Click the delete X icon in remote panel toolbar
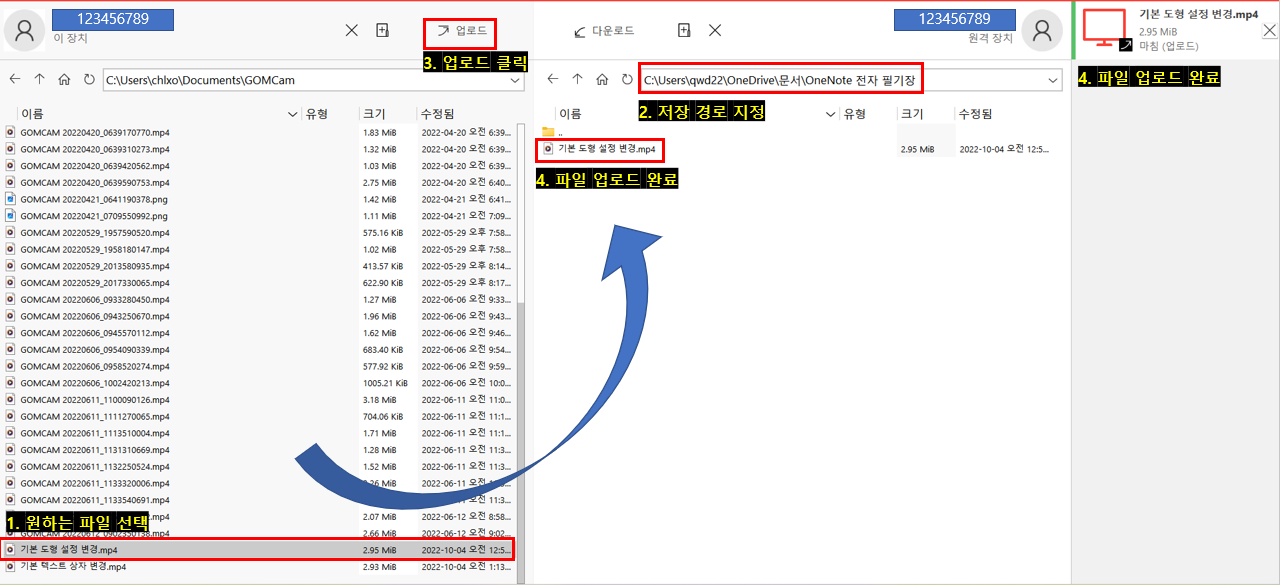This screenshot has width=1280, height=585. (715, 31)
